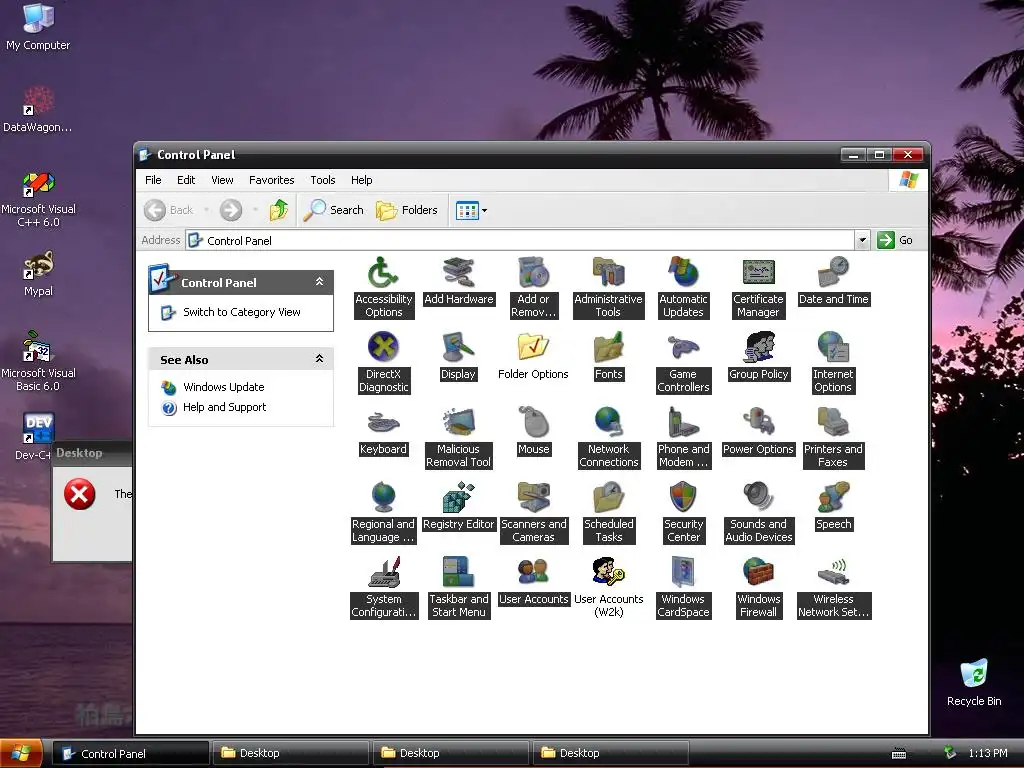Select Control Panel taskbar button
1024x768 pixels.
(131, 753)
